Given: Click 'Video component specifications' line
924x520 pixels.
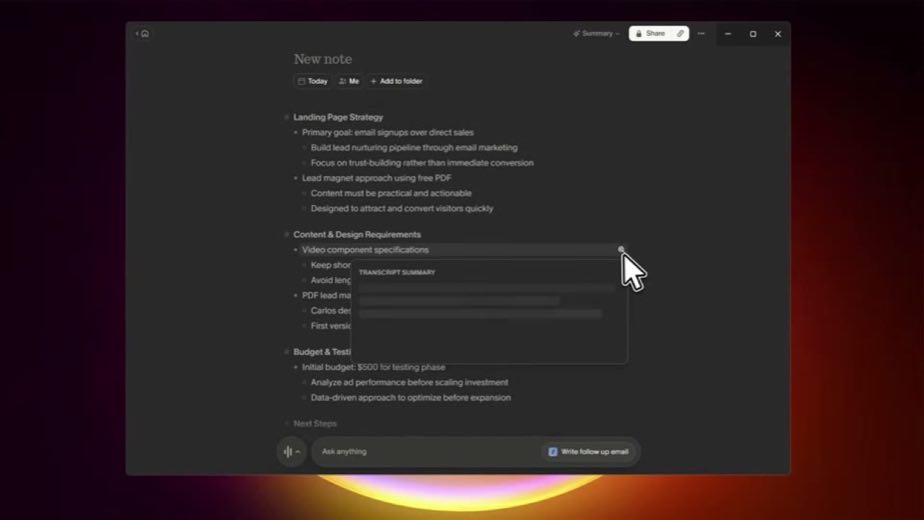Looking at the screenshot, I should pos(365,250).
